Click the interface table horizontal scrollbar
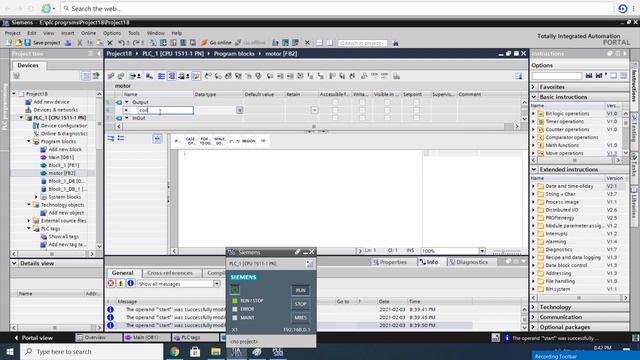Image resolution: width=640 pixels, height=360 pixels. tap(314, 127)
